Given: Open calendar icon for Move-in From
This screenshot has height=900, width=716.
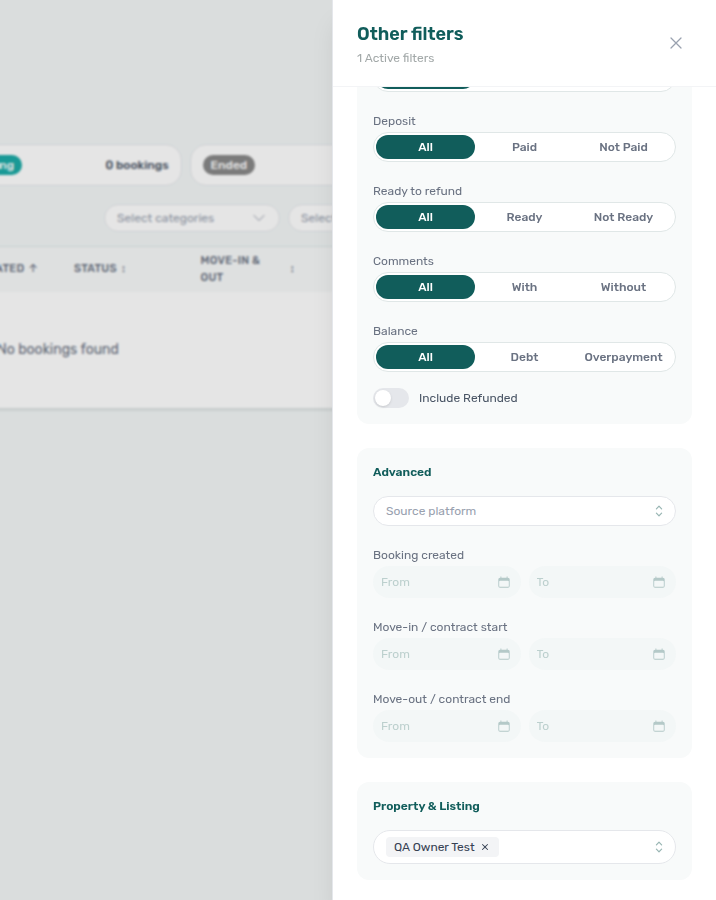Looking at the screenshot, I should click(x=504, y=654).
